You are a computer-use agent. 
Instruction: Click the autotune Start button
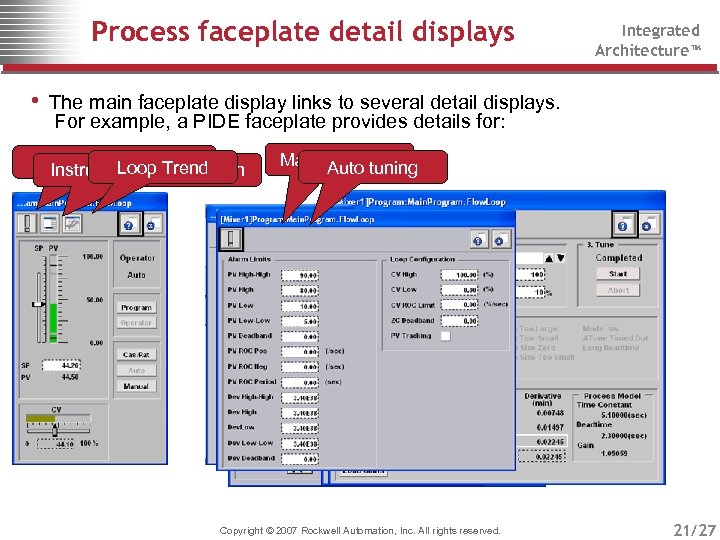618,274
